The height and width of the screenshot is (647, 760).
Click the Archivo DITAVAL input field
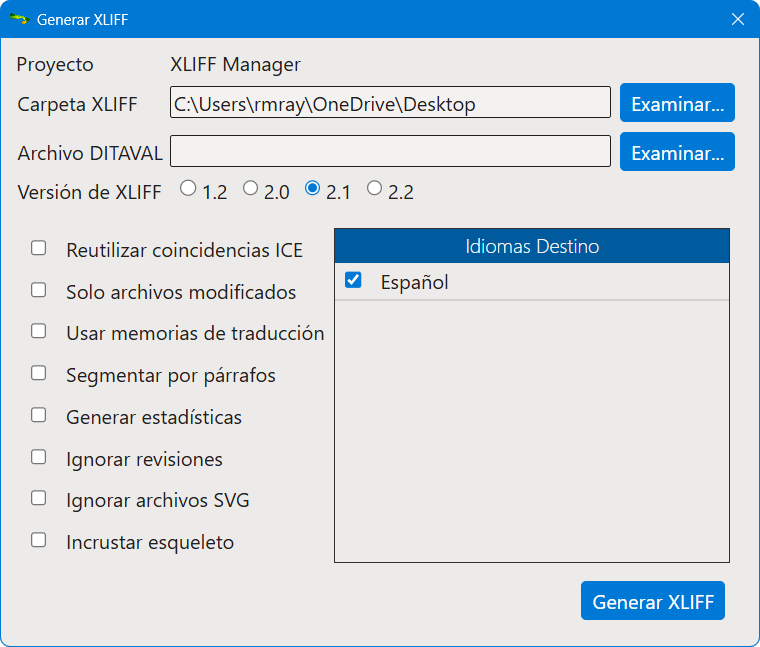coord(390,151)
